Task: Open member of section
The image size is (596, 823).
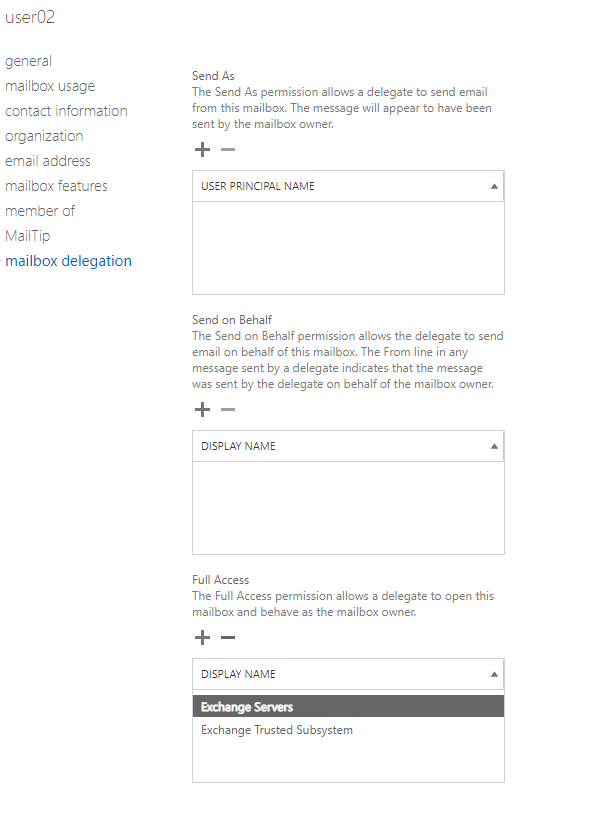Action: pos(40,211)
